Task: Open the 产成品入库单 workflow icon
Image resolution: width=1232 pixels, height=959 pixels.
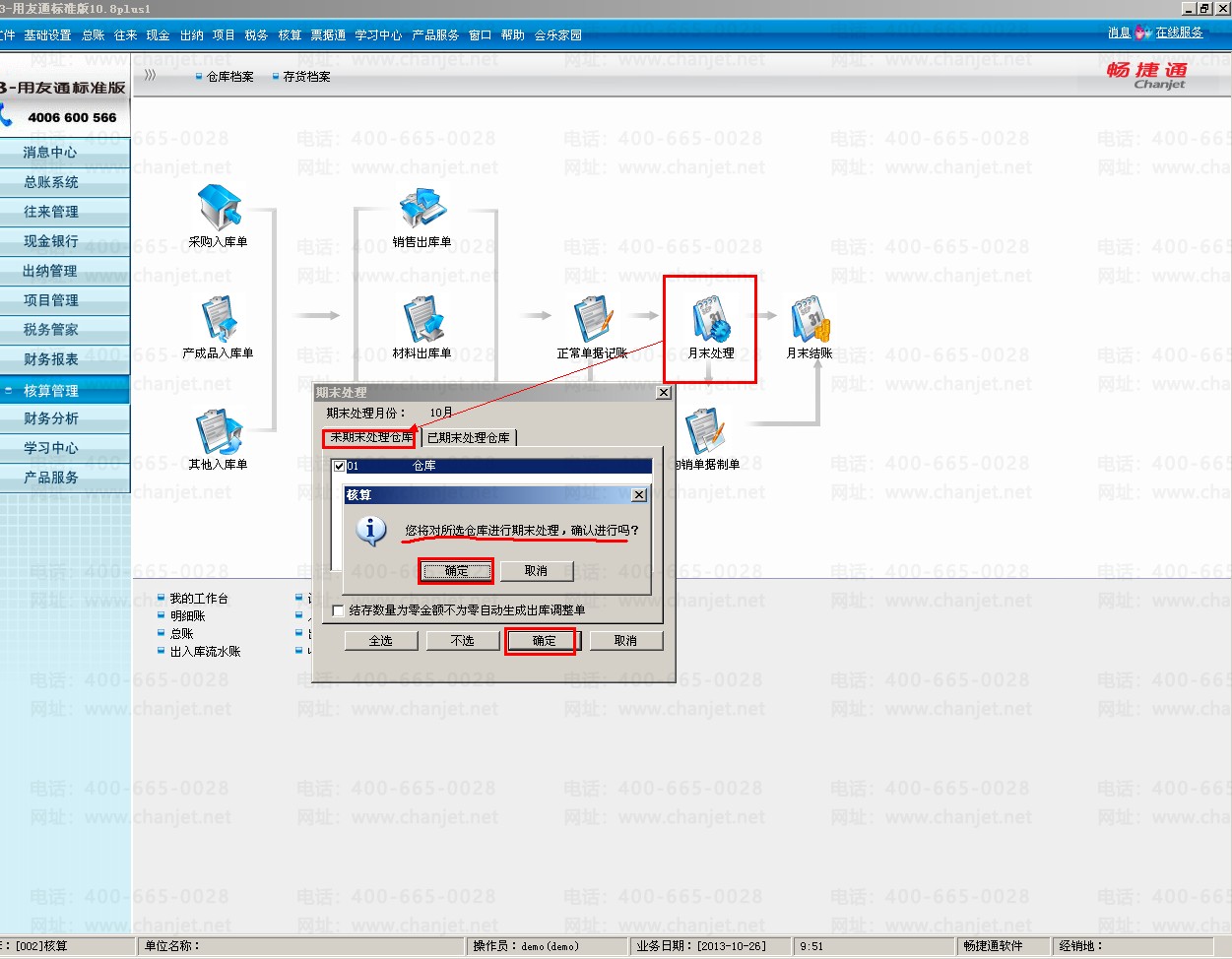Action: [219, 319]
